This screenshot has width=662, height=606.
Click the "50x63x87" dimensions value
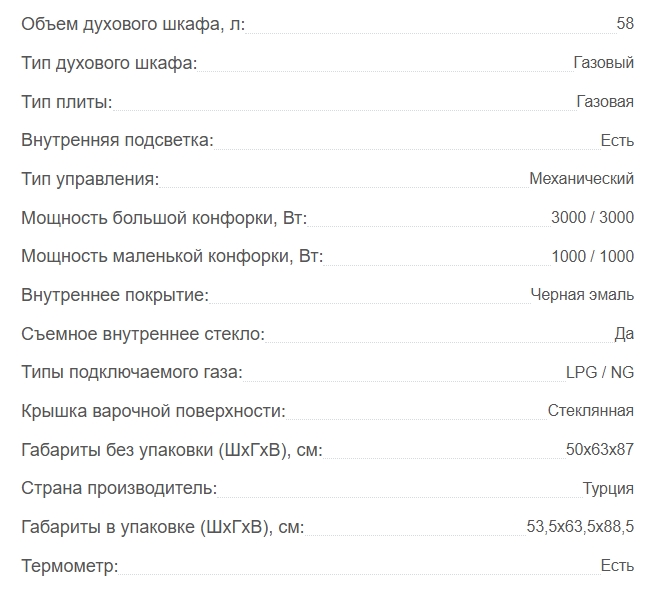[x=599, y=450]
